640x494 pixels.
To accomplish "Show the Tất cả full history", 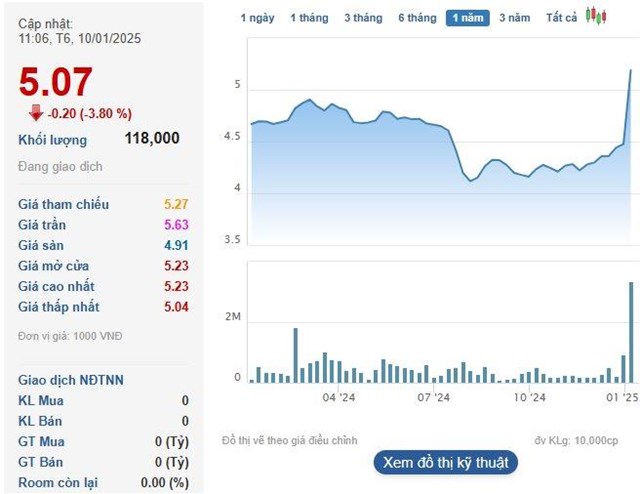I will [x=561, y=18].
